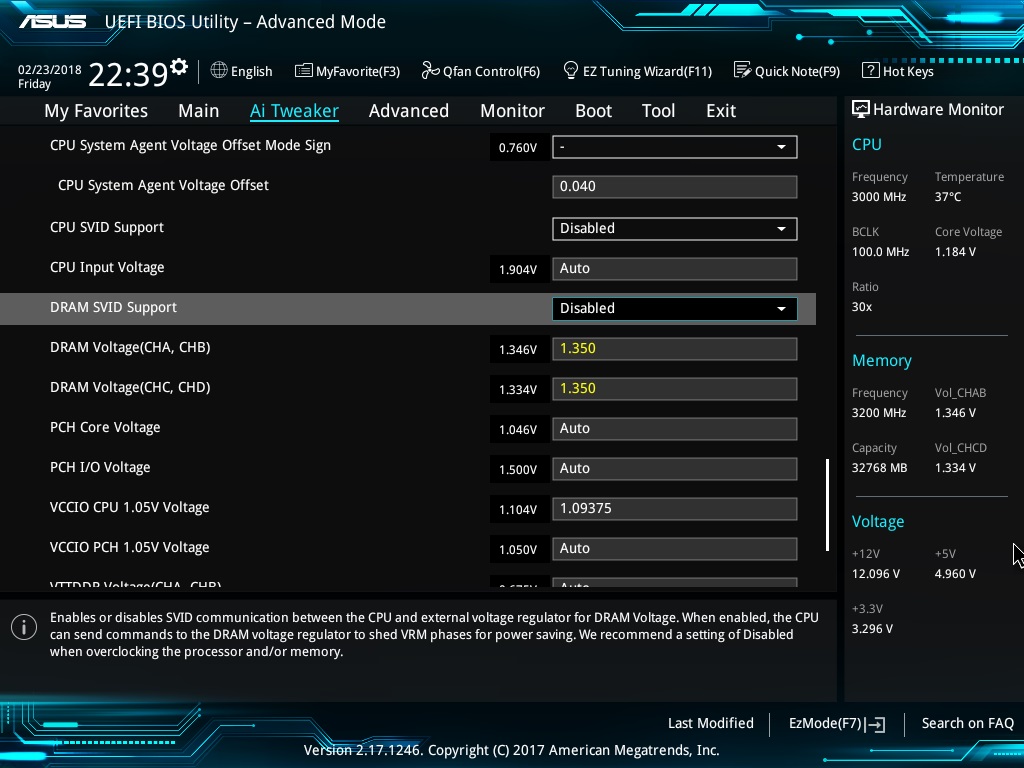Click the 0.760V System Agent reading
1024x768 pixels.
click(x=518, y=148)
